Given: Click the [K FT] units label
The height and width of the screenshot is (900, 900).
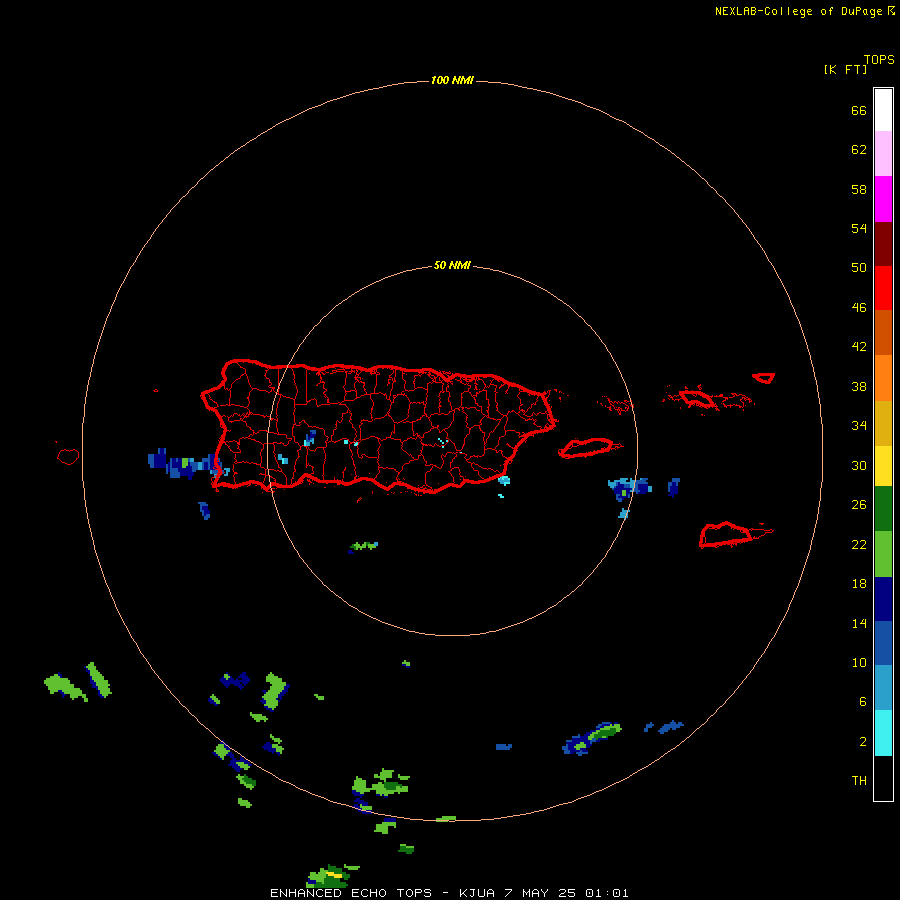Looking at the screenshot, I should pyautogui.click(x=845, y=69).
